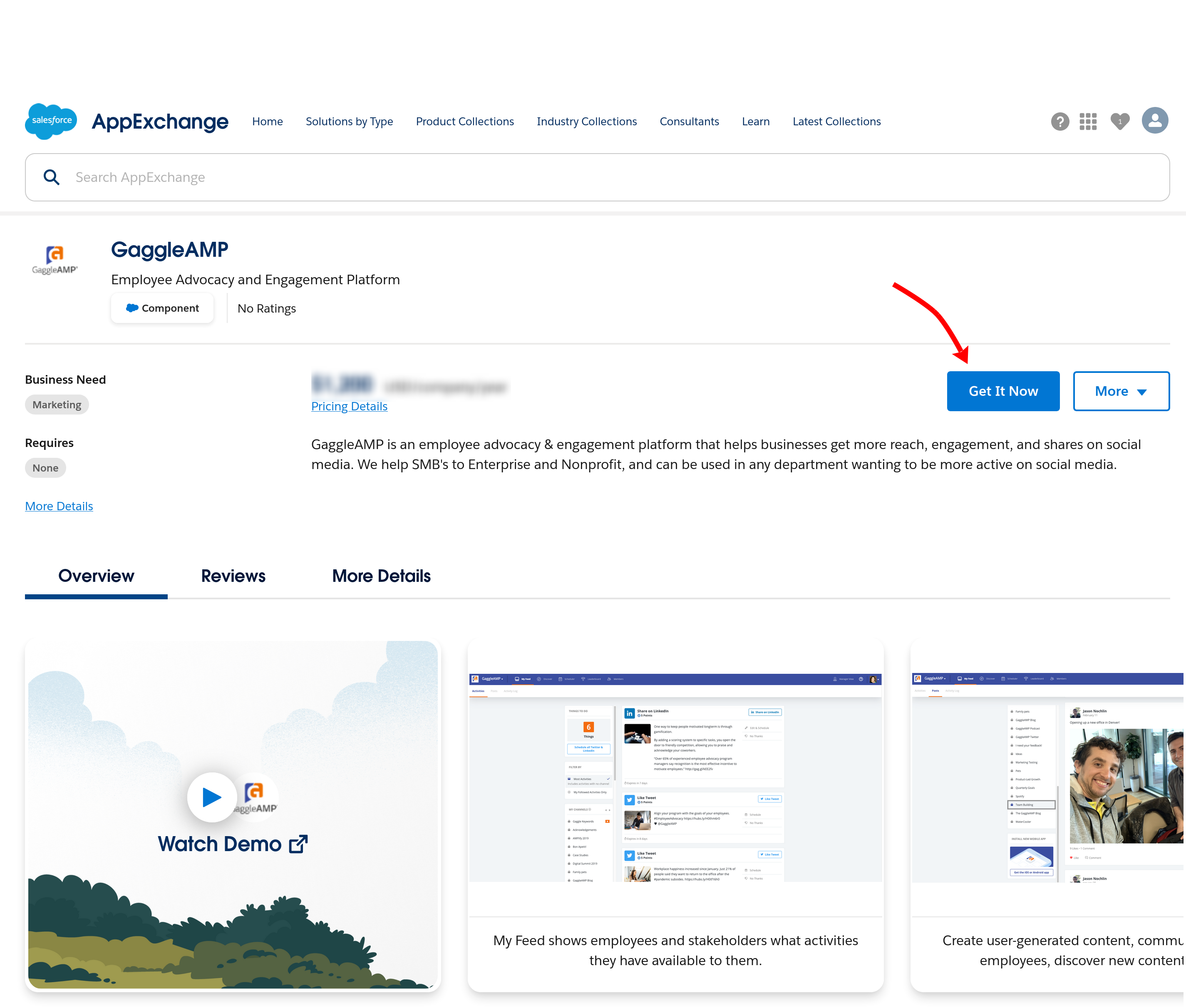
Task: Open the My Feed screenshot thumbnail
Action: click(x=675, y=777)
